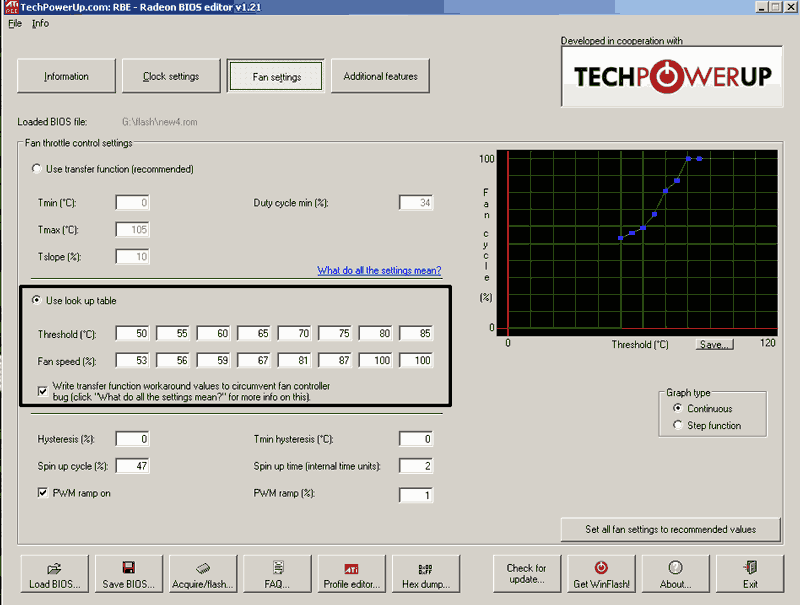800x605 pixels.
Task: Click the Spin up cycle input field
Action: pyautogui.click(x=132, y=466)
